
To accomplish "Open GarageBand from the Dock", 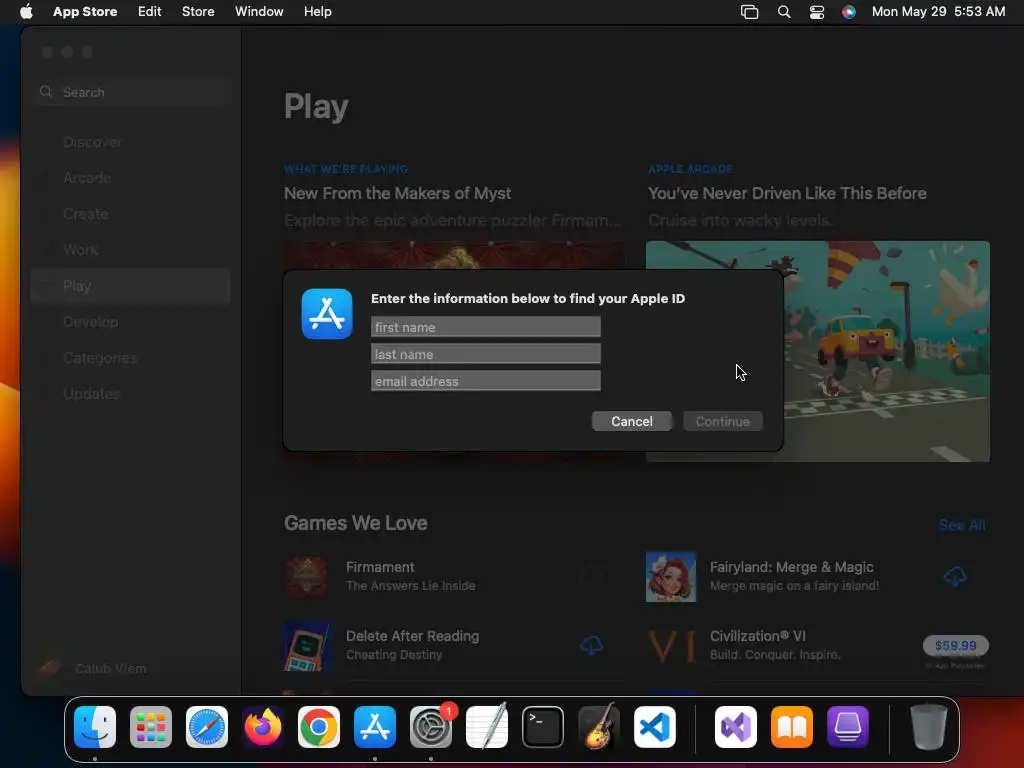I will coord(599,727).
